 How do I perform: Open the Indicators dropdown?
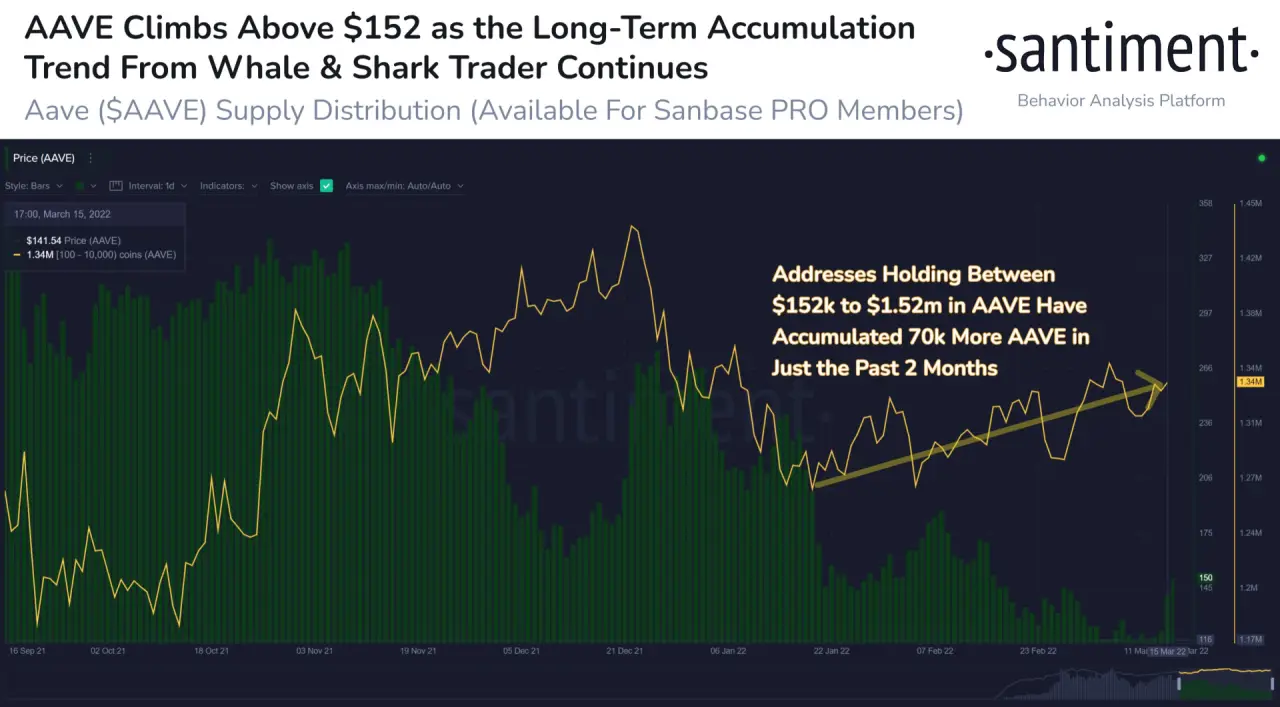(x=228, y=186)
